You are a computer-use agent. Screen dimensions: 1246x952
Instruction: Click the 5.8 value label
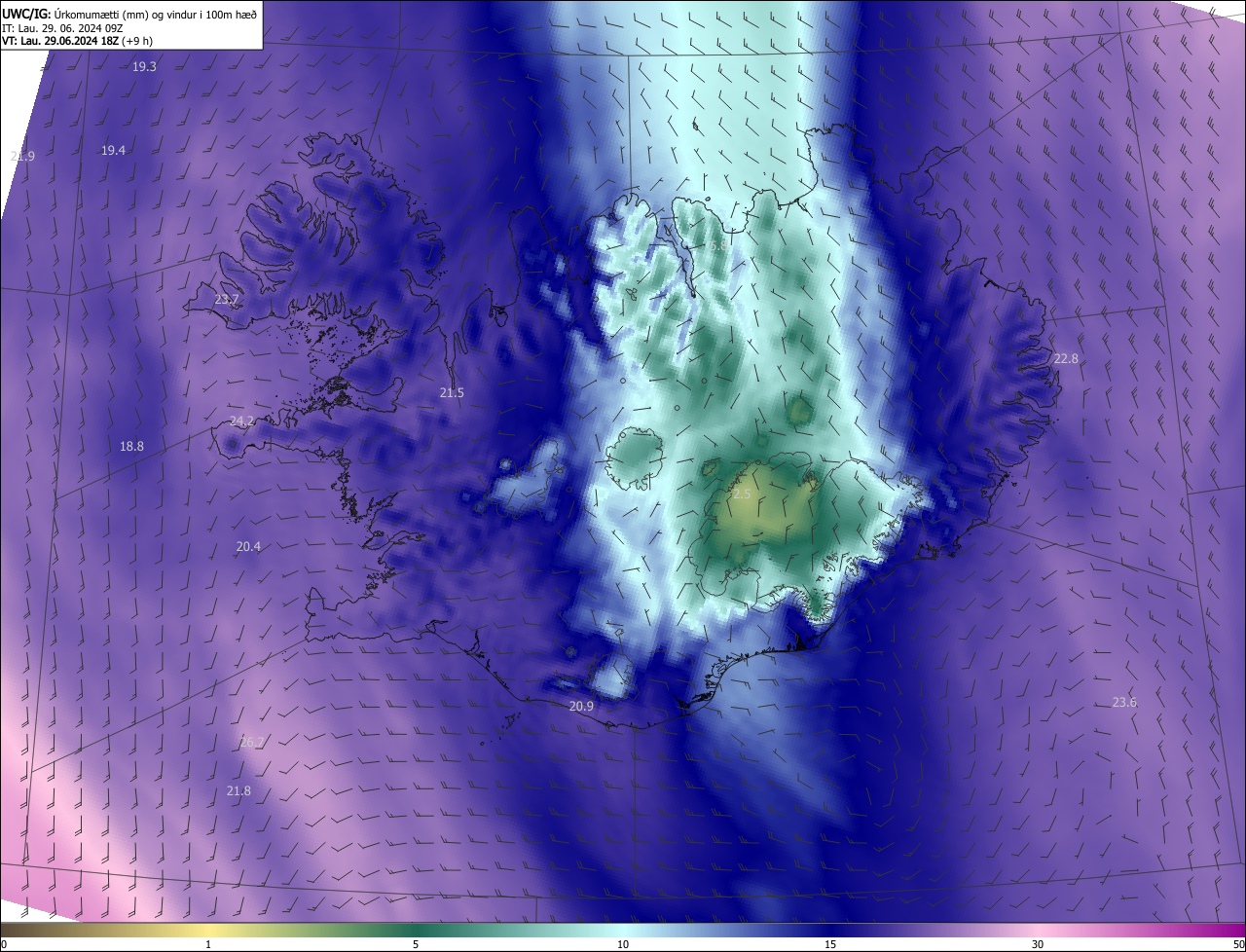[x=718, y=247]
